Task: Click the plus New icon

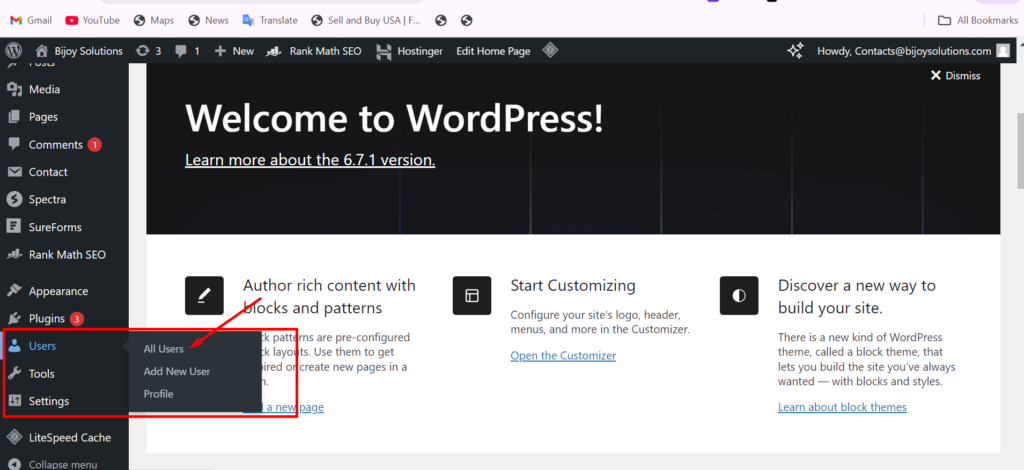Action: [220, 51]
